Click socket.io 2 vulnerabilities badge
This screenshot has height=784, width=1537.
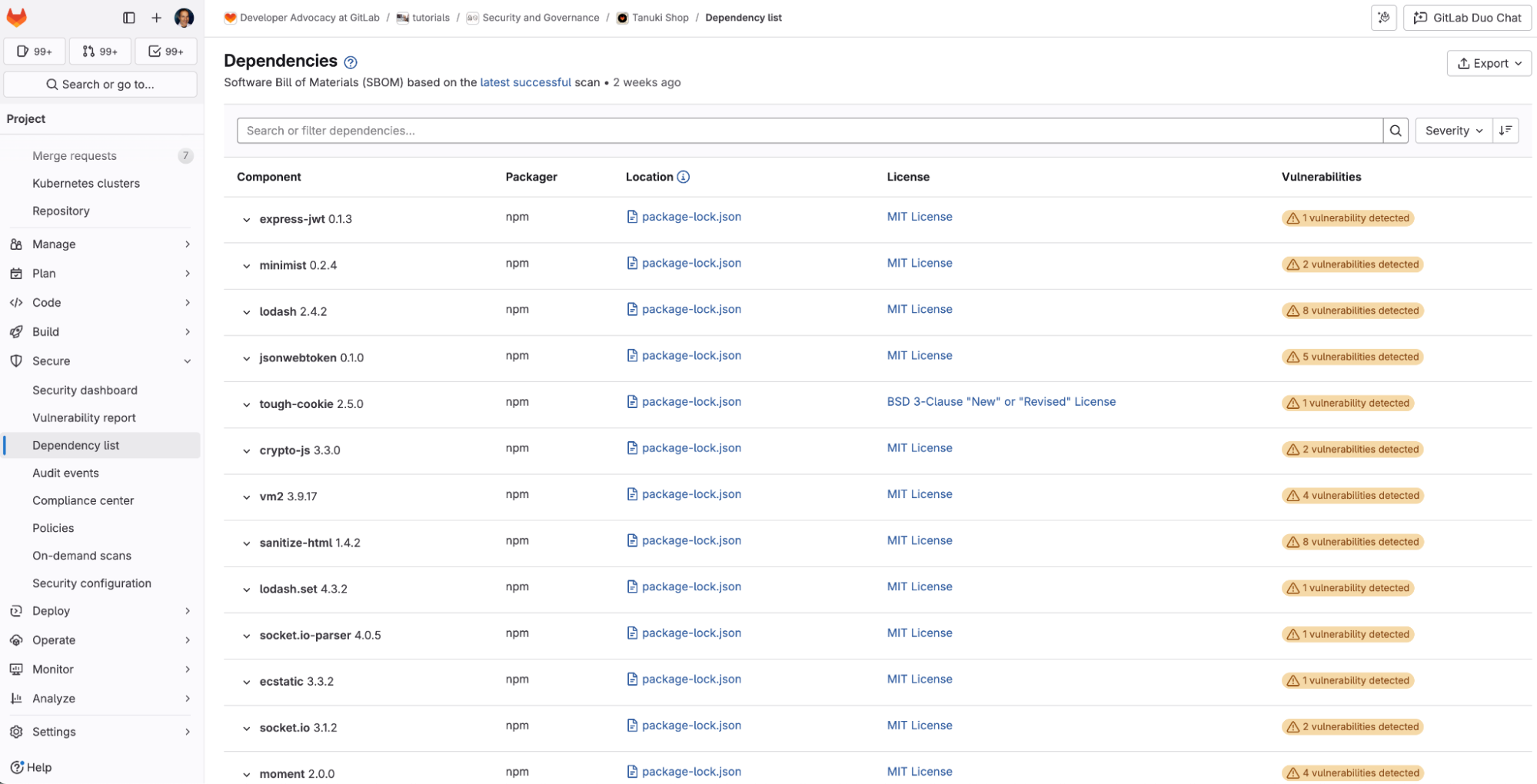1352,726
